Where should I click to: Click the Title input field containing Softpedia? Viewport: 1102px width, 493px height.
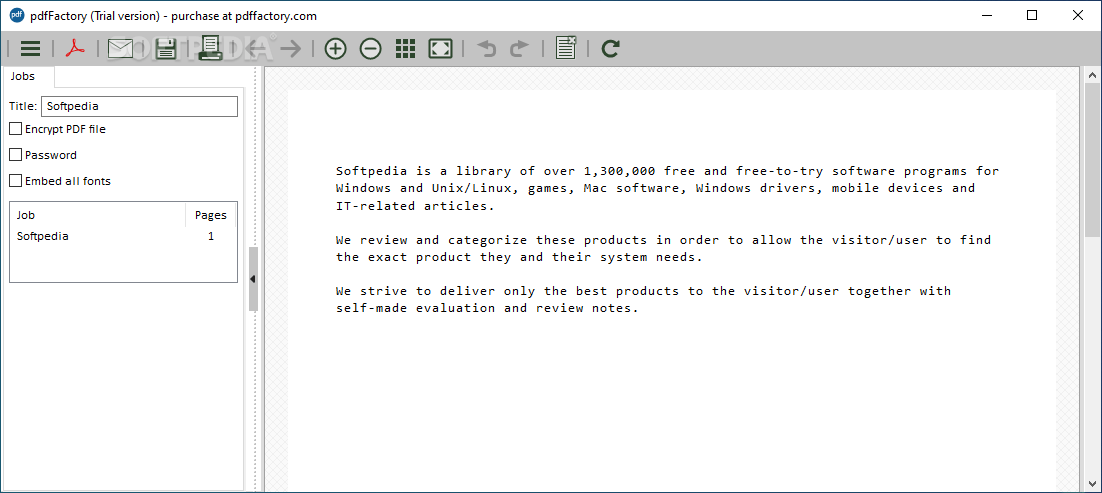139,106
